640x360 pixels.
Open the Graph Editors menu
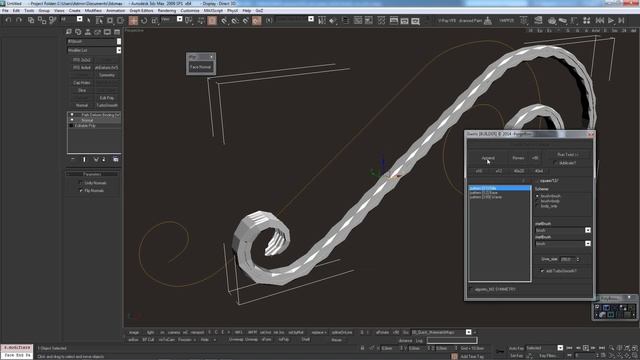point(141,11)
